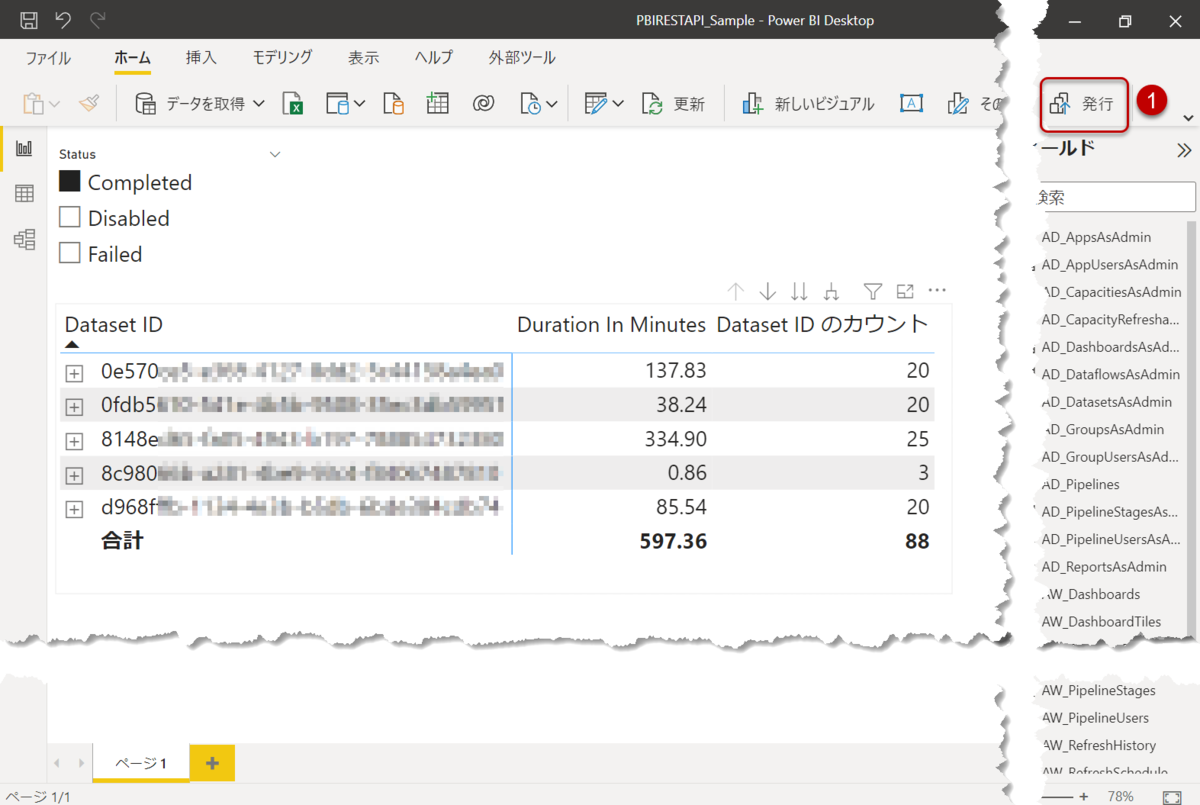Select the AD_CapacitiesAsAdmin table in Fields

pos(1111,292)
